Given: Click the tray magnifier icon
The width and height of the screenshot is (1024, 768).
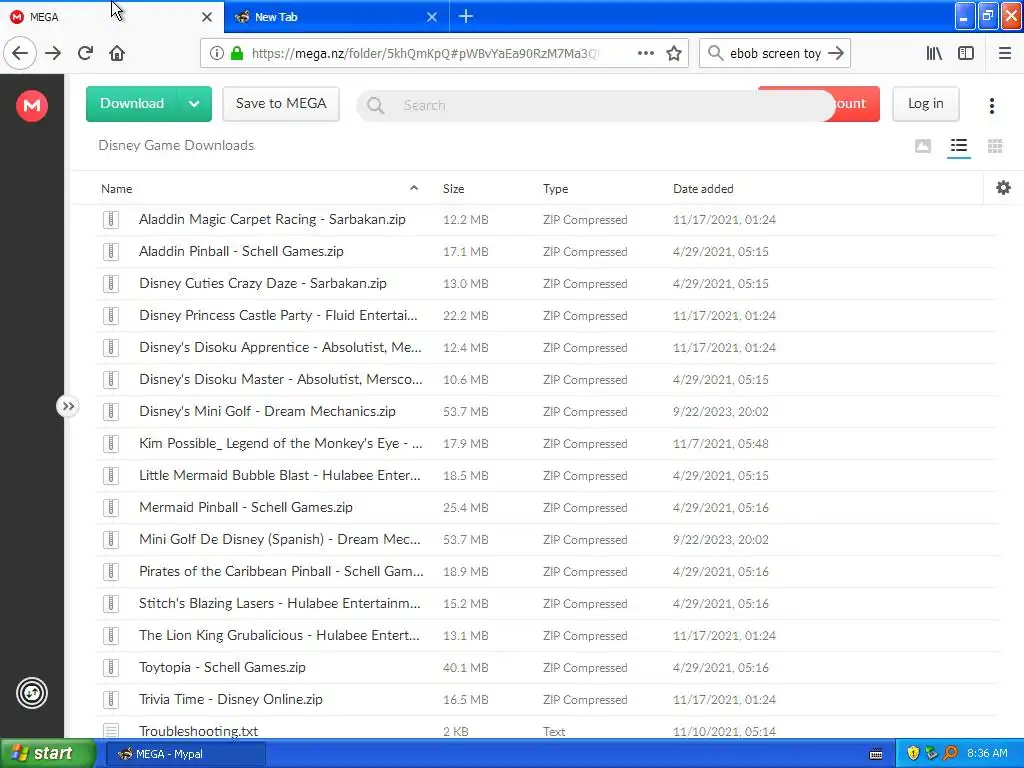Looking at the screenshot, I should coord(950,753).
